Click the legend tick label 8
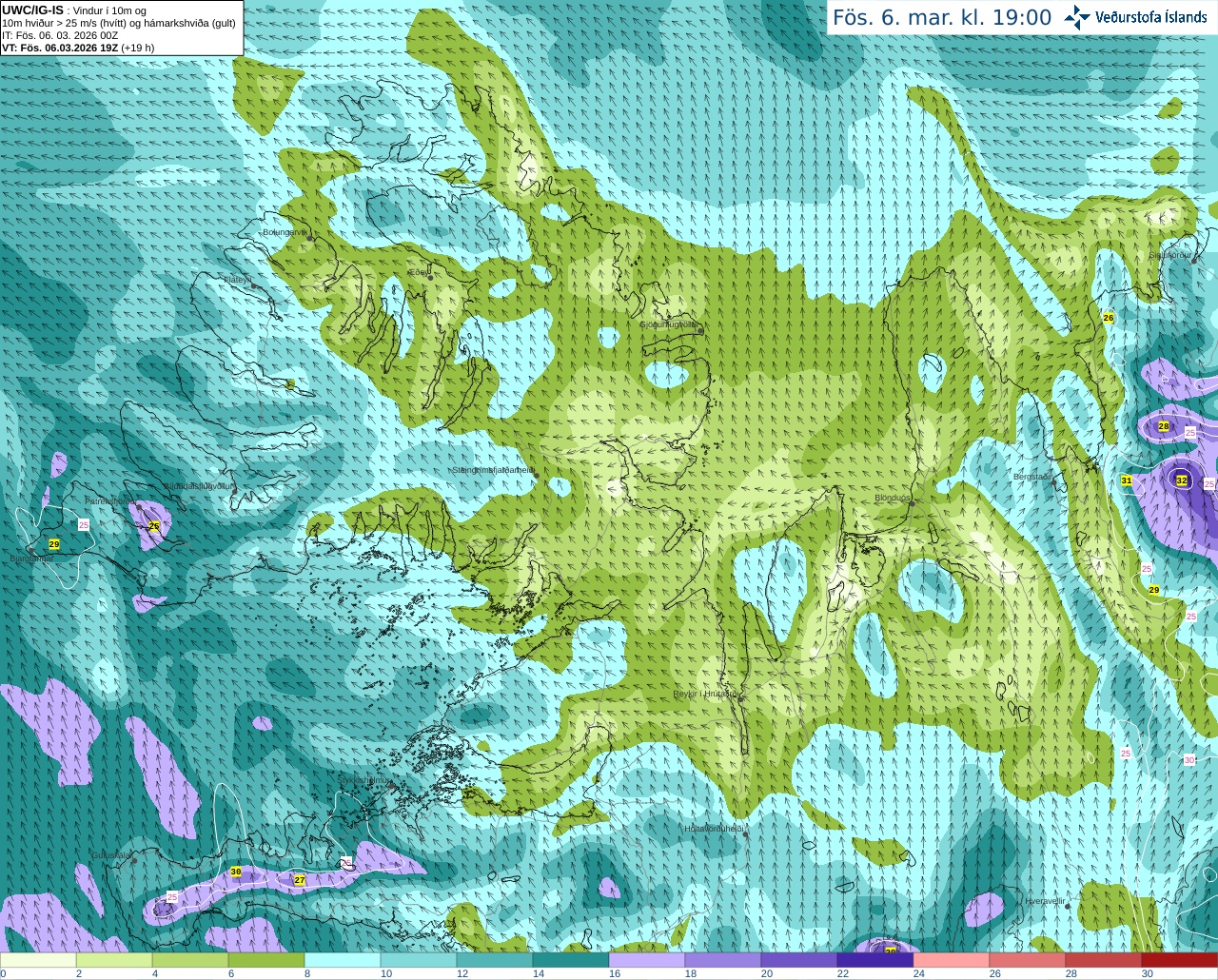 [x=307, y=973]
